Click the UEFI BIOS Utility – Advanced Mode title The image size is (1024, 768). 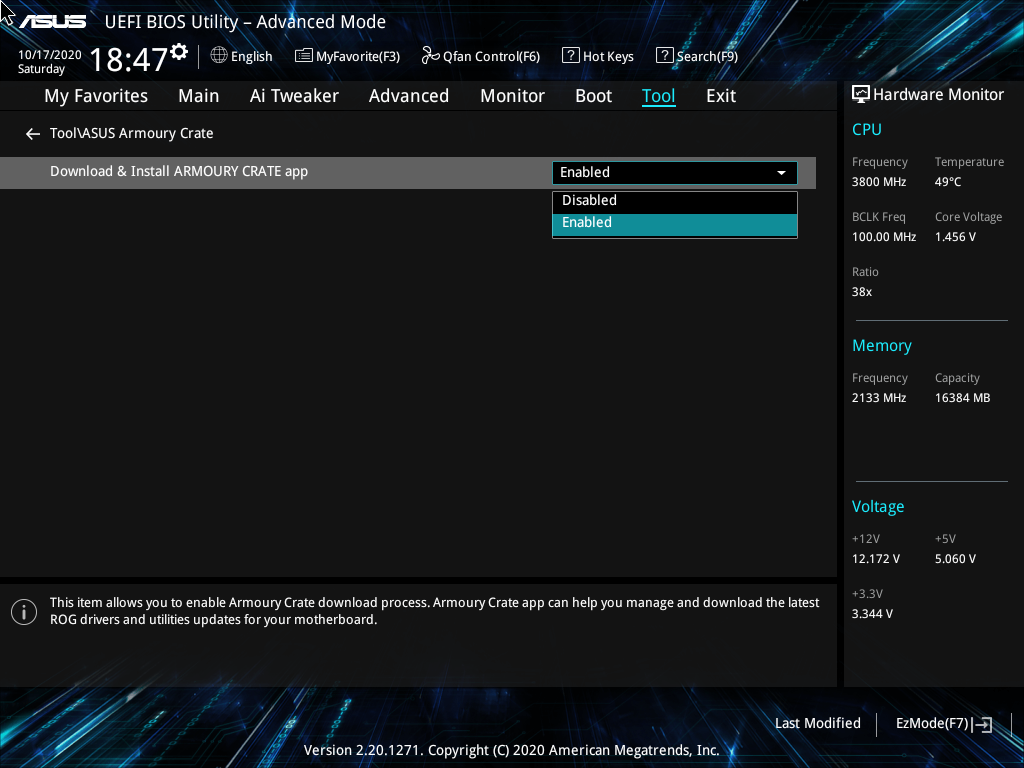245,22
